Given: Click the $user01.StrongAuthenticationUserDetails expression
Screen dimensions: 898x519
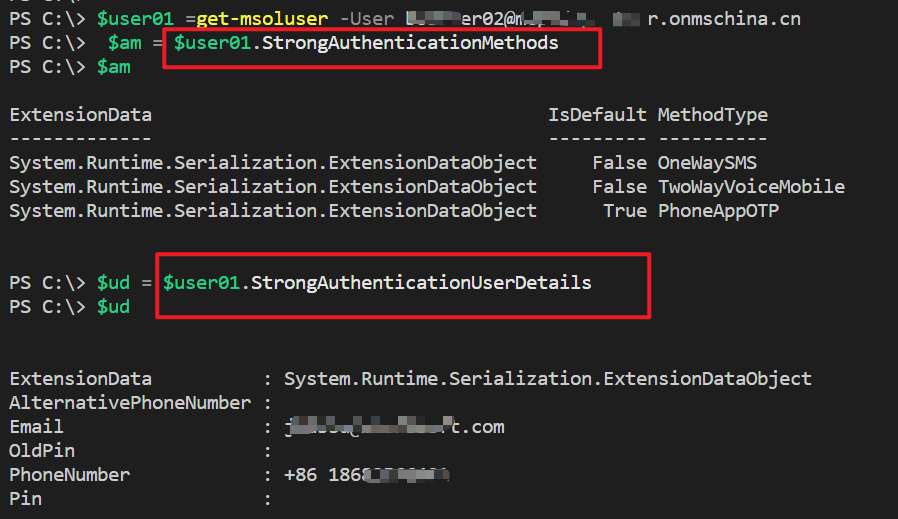Looking at the screenshot, I should point(378,283).
